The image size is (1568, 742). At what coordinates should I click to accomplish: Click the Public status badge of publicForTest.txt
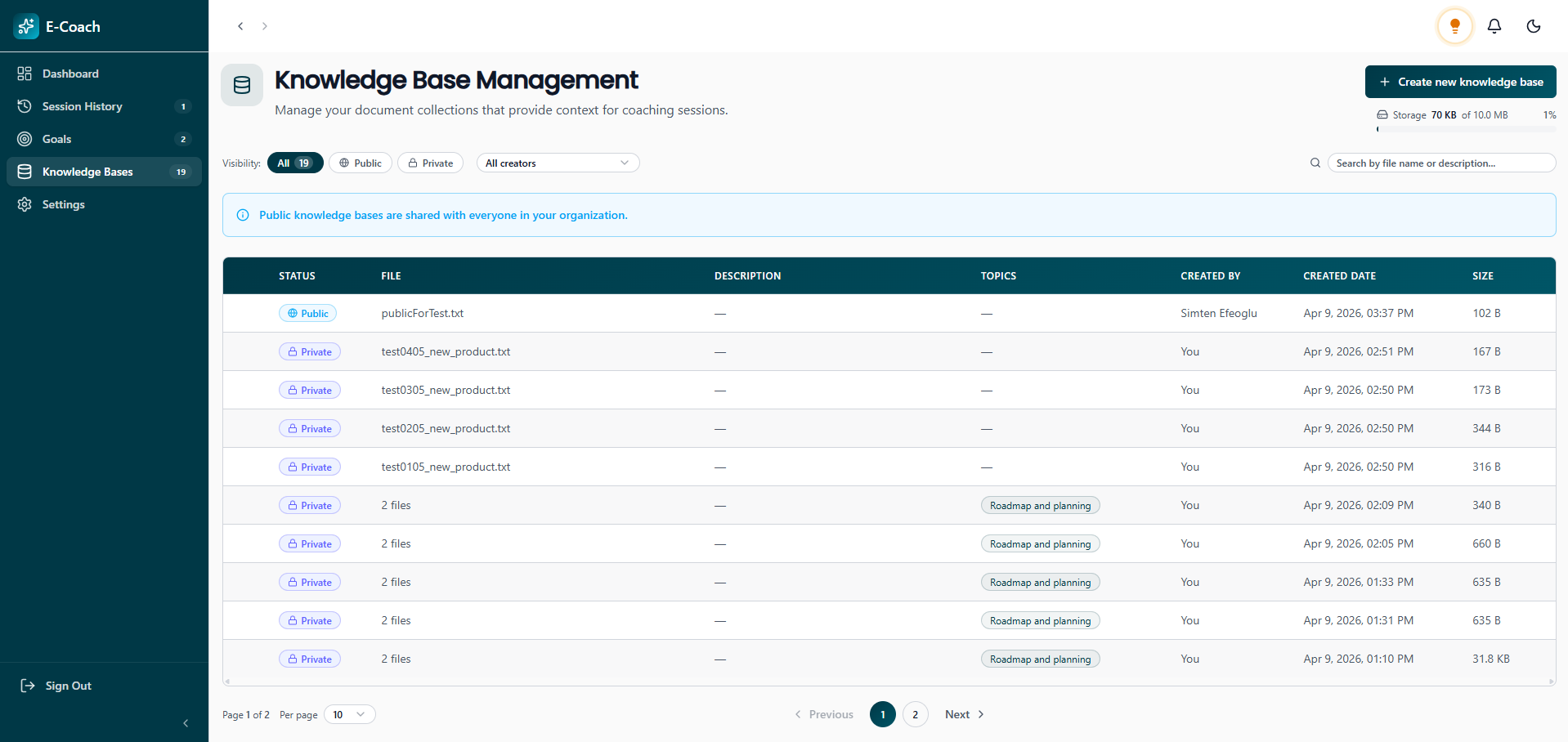click(x=307, y=313)
